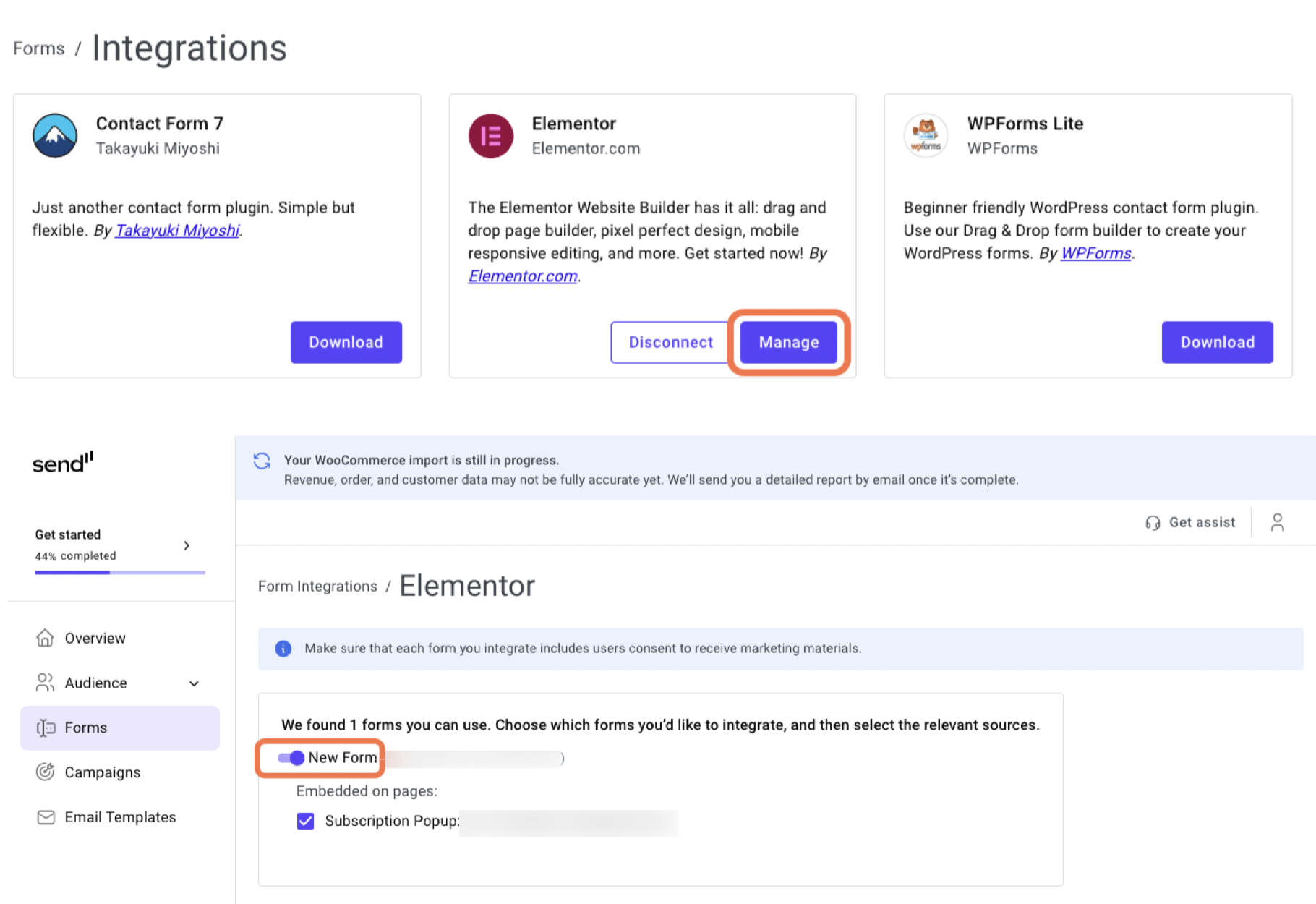Viewport: 1316px width, 904px height.
Task: Click the Integrations page heading
Action: (189, 48)
